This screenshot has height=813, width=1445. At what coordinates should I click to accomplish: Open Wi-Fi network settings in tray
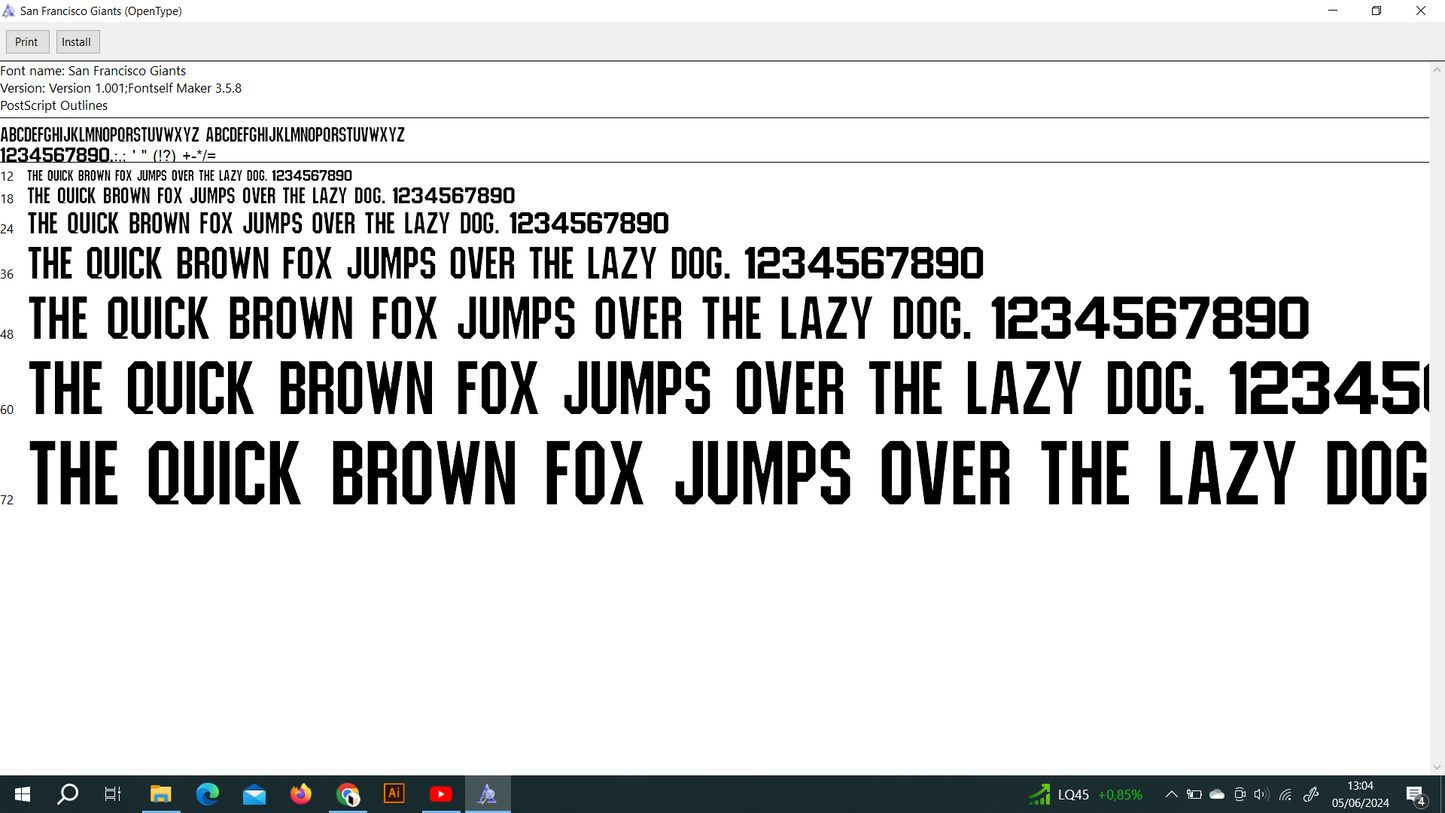pyautogui.click(x=1286, y=795)
